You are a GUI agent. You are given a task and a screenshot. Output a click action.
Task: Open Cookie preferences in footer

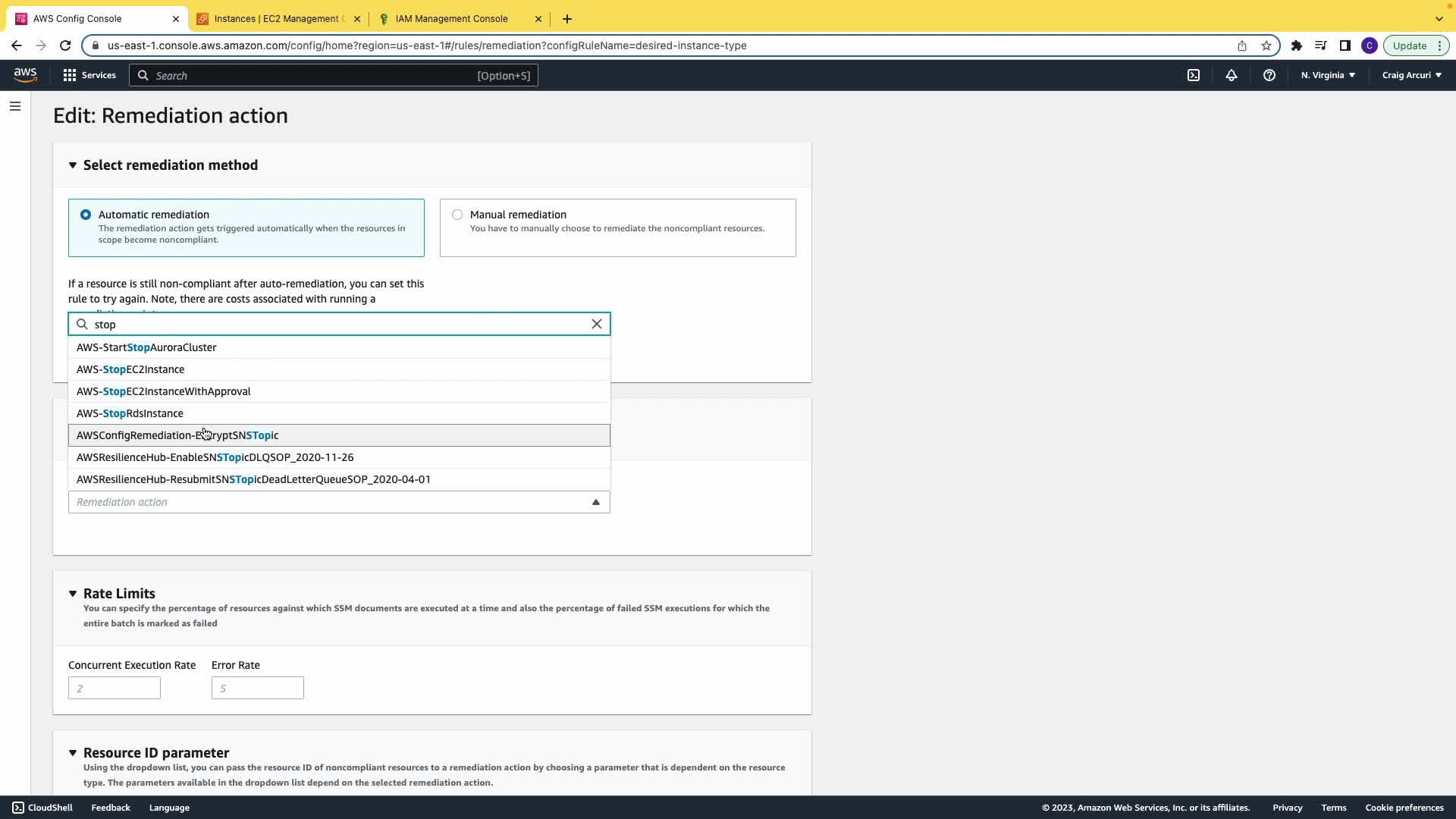coord(1404,808)
